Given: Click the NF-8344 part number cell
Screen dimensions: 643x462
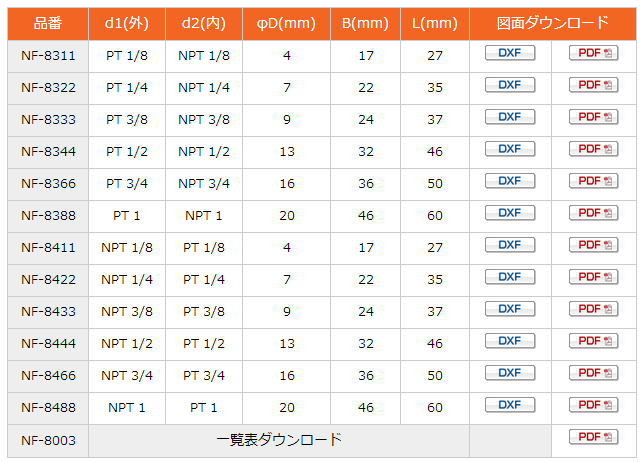Looking at the screenshot, I should (48, 152).
